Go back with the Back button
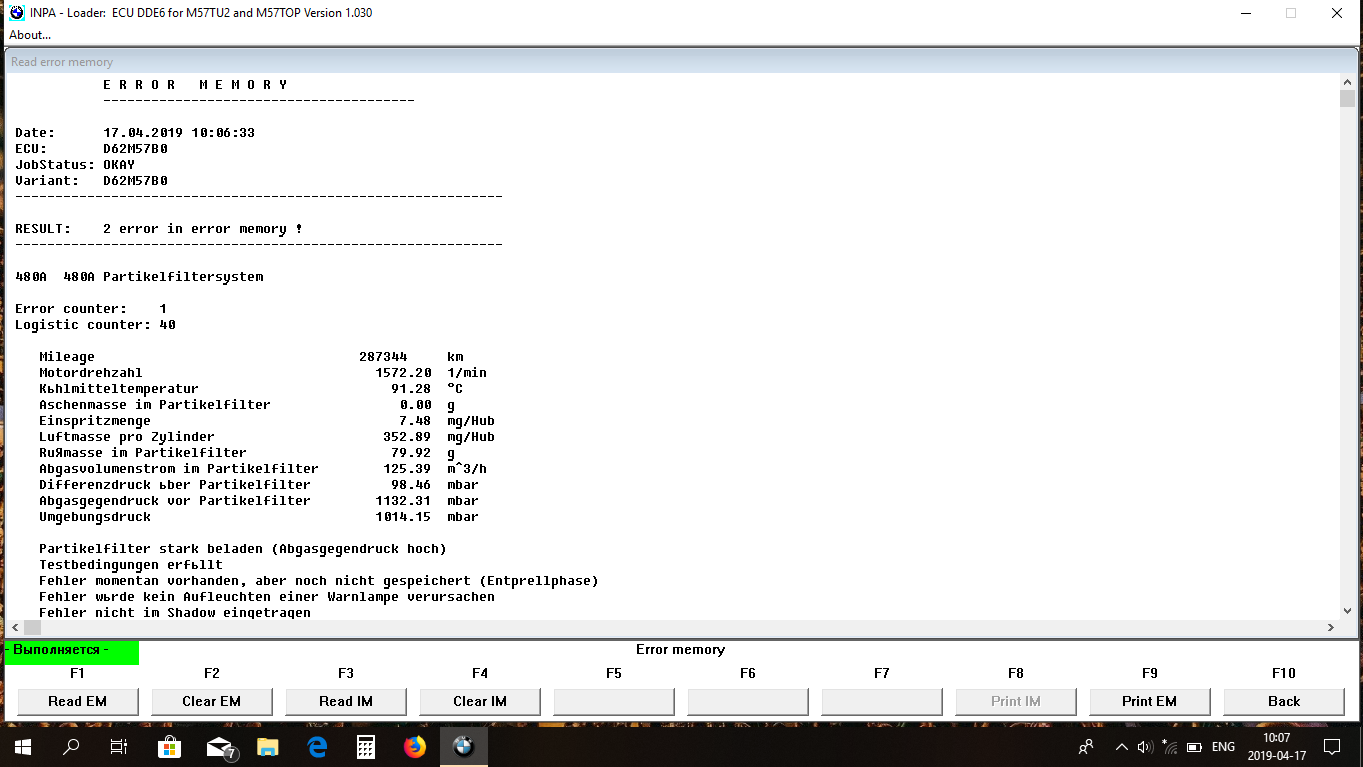 click(1283, 701)
